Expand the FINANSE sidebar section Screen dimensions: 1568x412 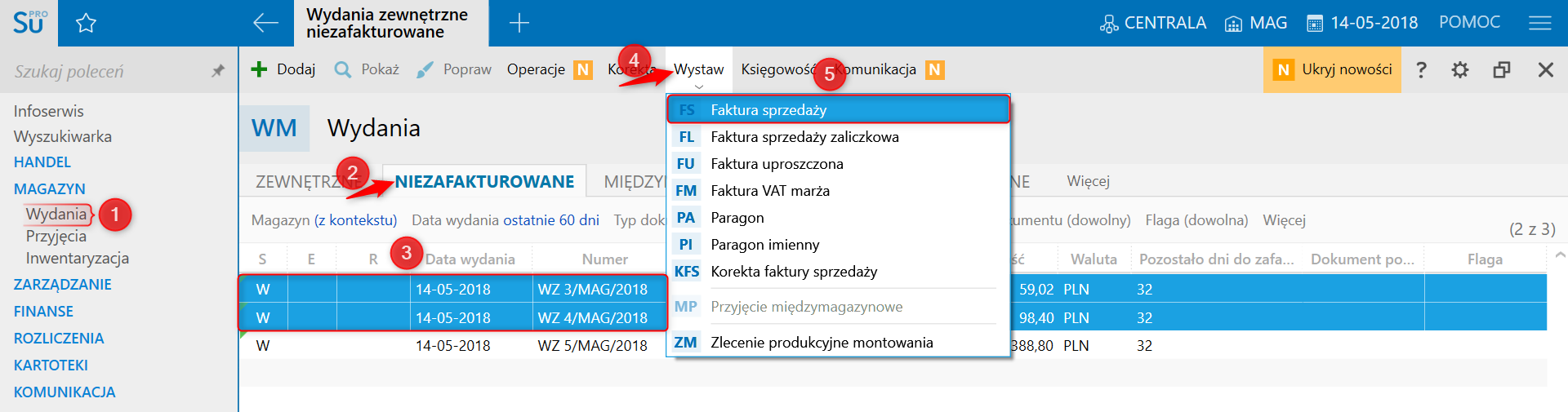(43, 312)
